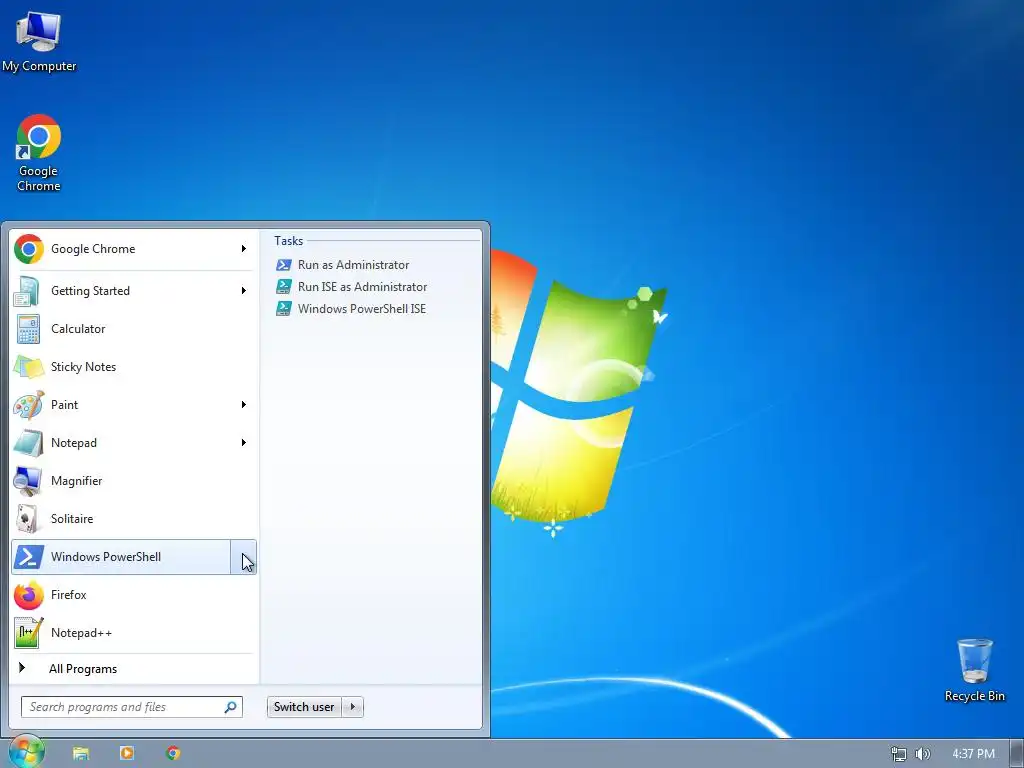
Task: Click the Sticky Notes icon
Action: click(29, 367)
